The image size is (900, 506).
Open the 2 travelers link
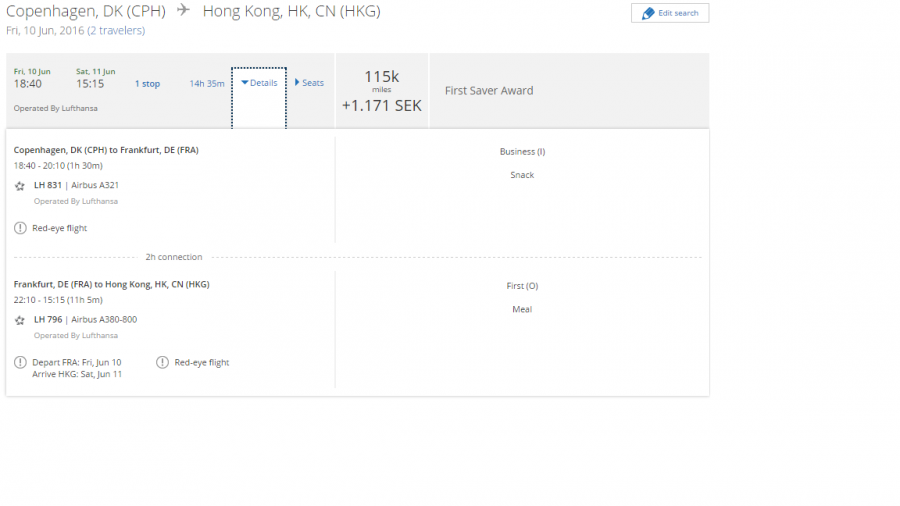pos(116,31)
